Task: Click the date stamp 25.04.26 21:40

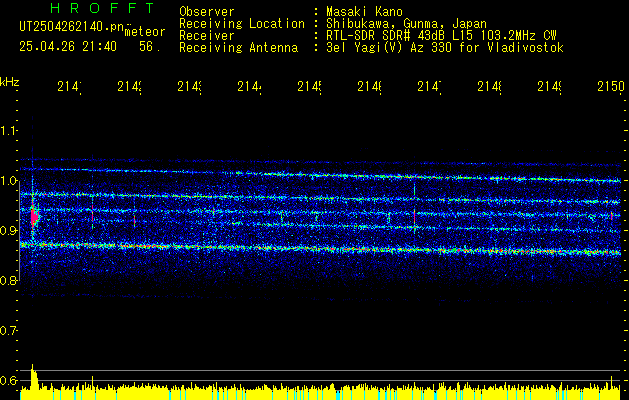Action: point(68,47)
